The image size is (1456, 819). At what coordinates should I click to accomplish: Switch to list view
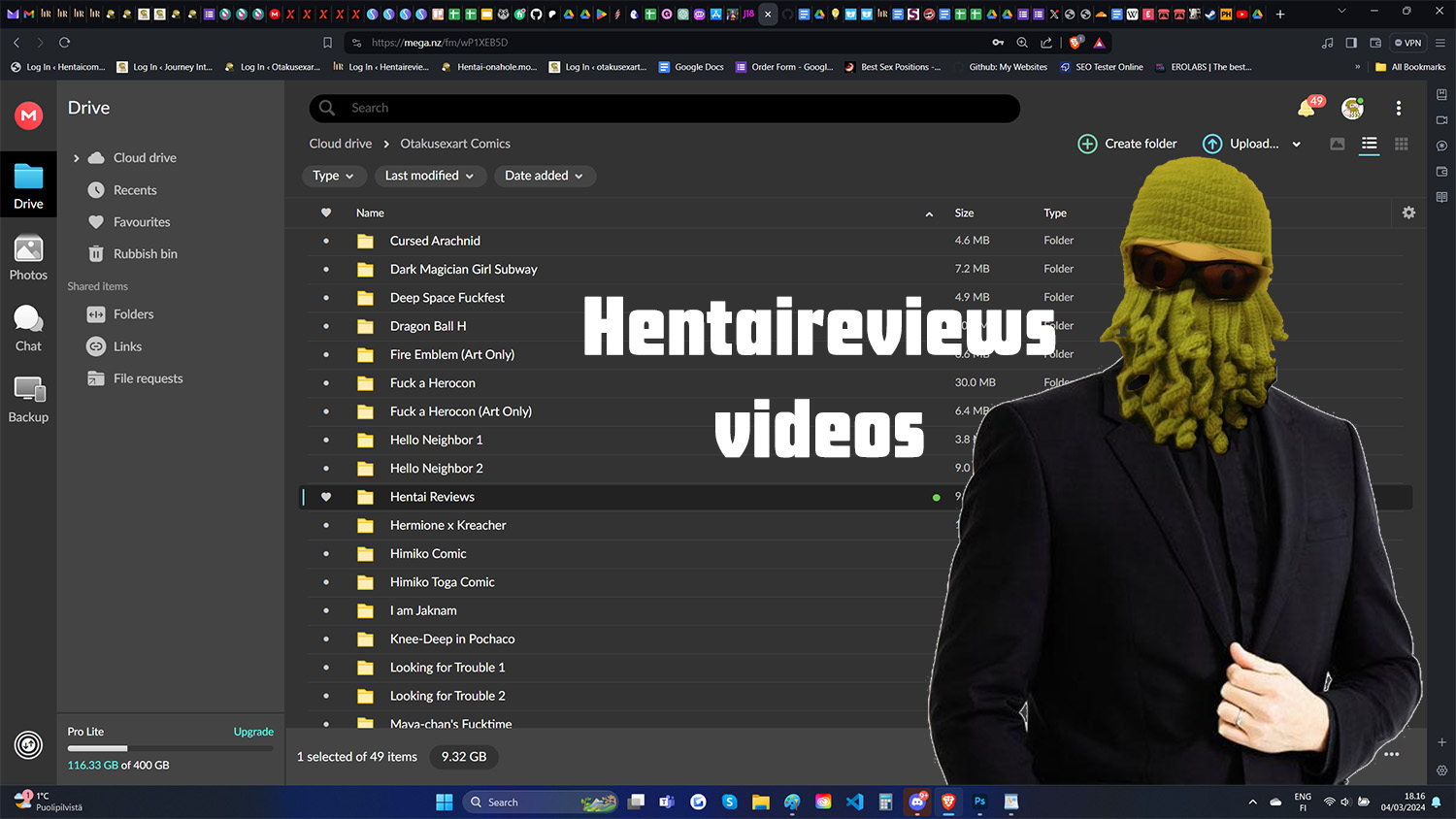coord(1369,144)
